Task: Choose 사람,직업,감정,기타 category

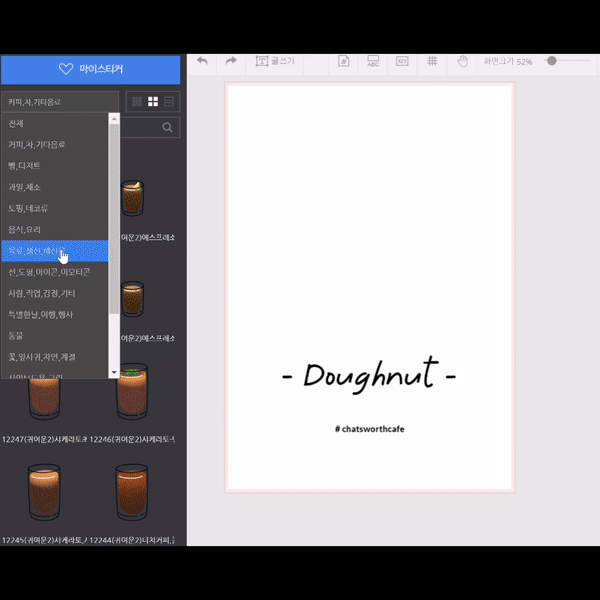Action: (x=55, y=293)
